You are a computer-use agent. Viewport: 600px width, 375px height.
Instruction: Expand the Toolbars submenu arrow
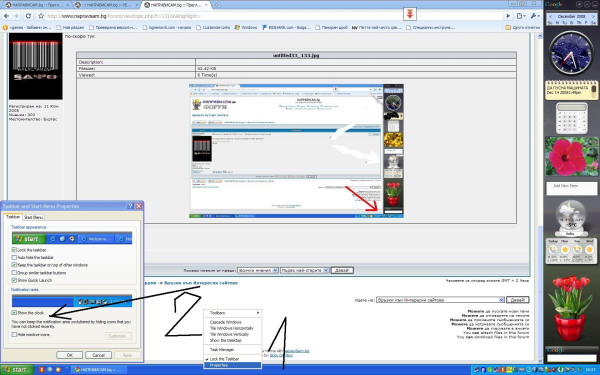click(x=258, y=313)
